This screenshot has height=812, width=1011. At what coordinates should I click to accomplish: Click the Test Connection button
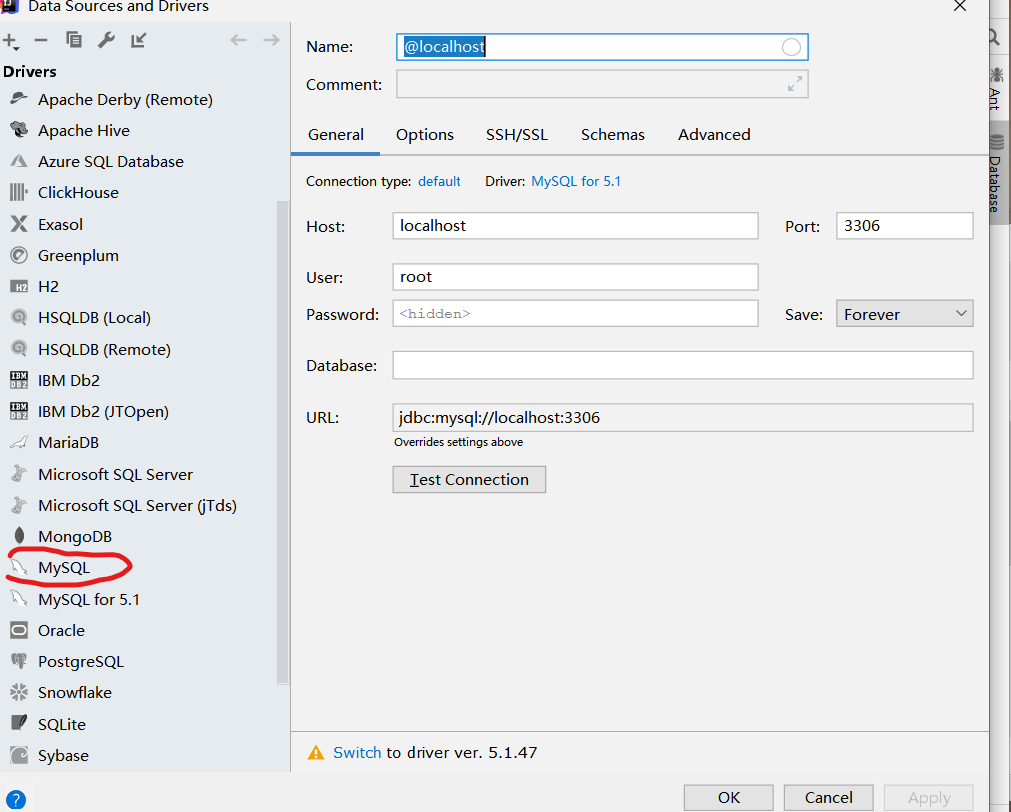[x=469, y=480]
